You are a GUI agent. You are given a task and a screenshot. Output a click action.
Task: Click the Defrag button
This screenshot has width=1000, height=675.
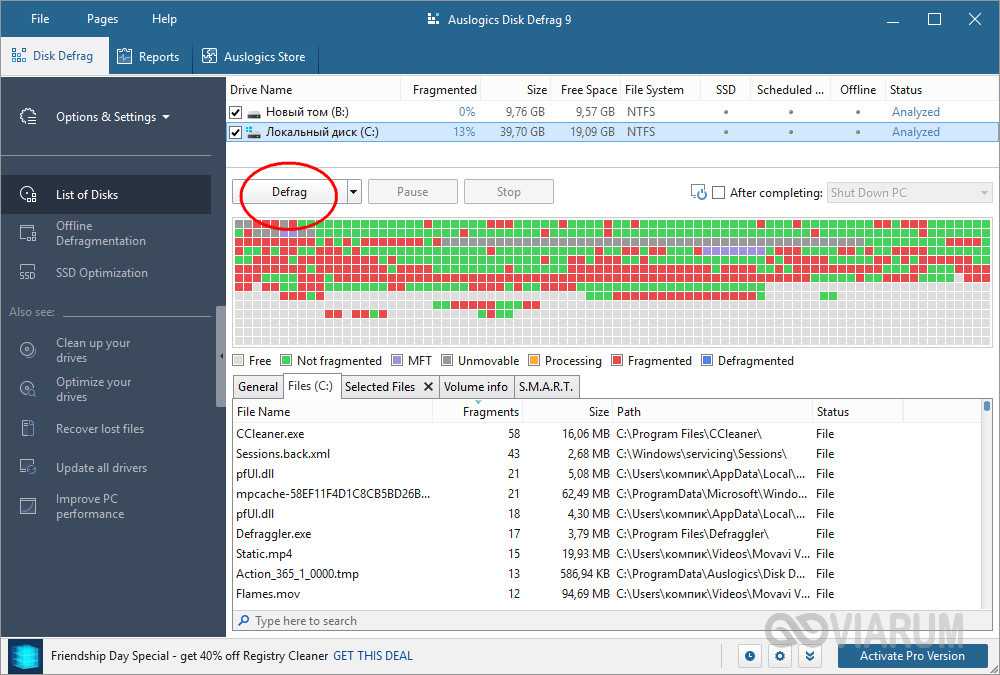289,192
